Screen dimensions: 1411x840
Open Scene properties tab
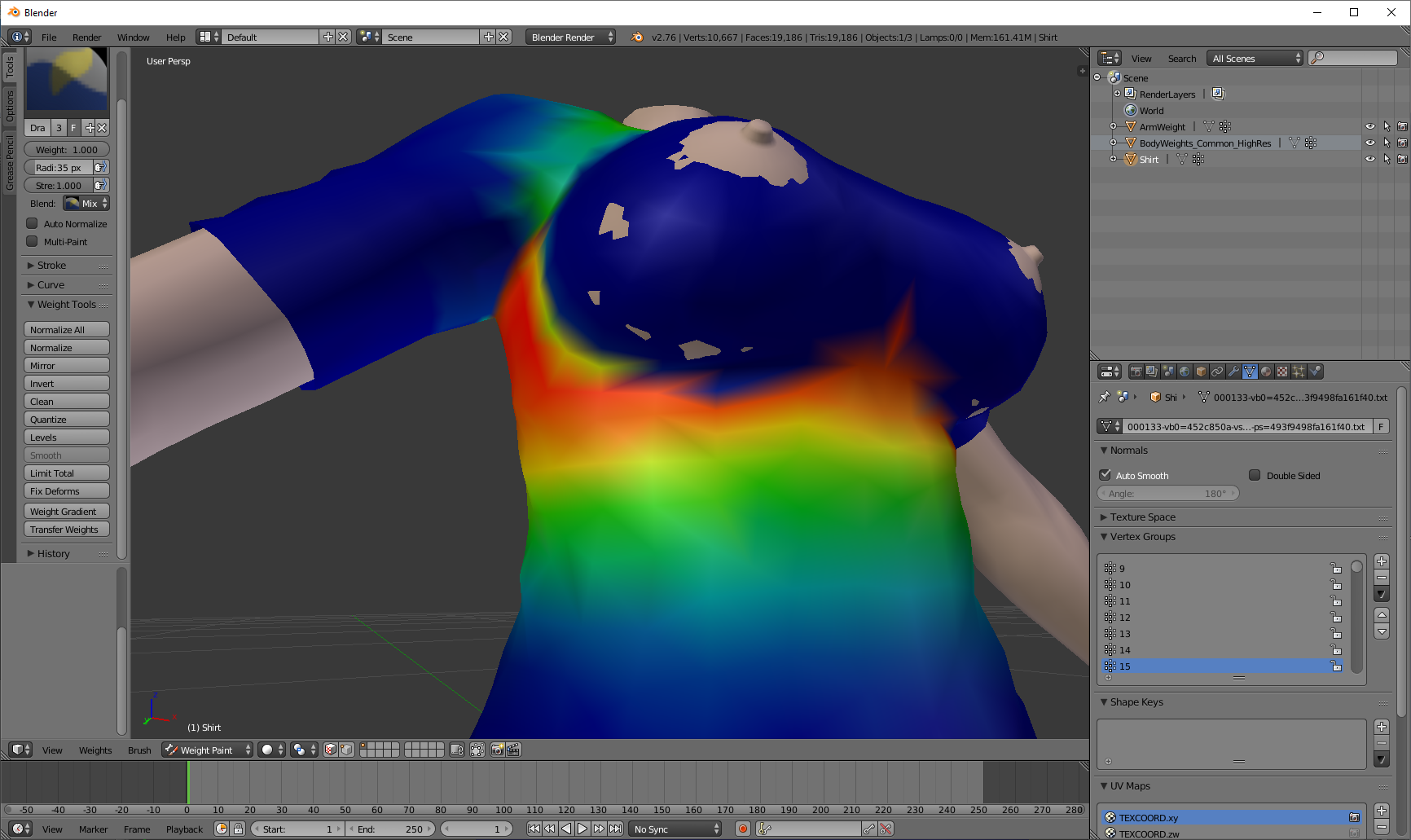pos(1168,372)
